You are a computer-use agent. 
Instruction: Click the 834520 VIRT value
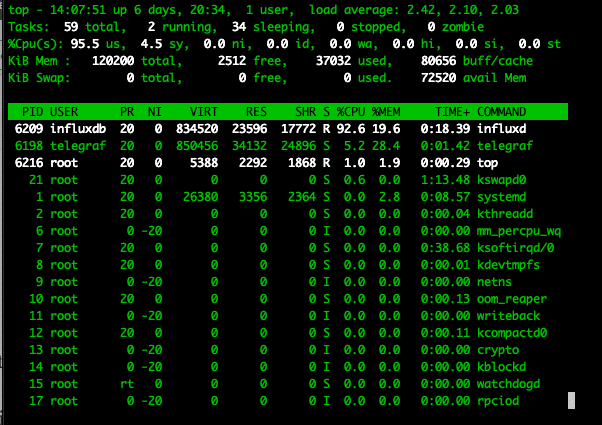[197, 129]
